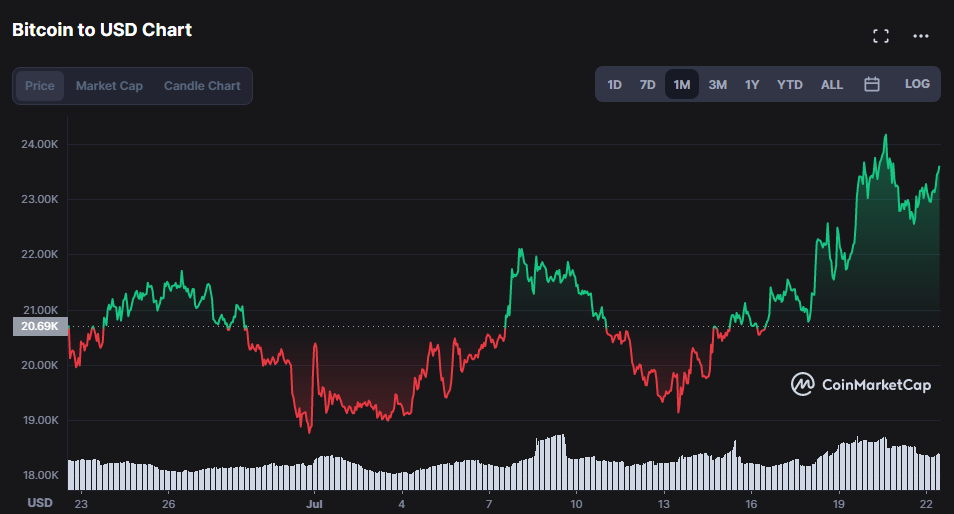The height and width of the screenshot is (514, 954).
Task: Set the chart range to 3M
Action: click(x=717, y=85)
